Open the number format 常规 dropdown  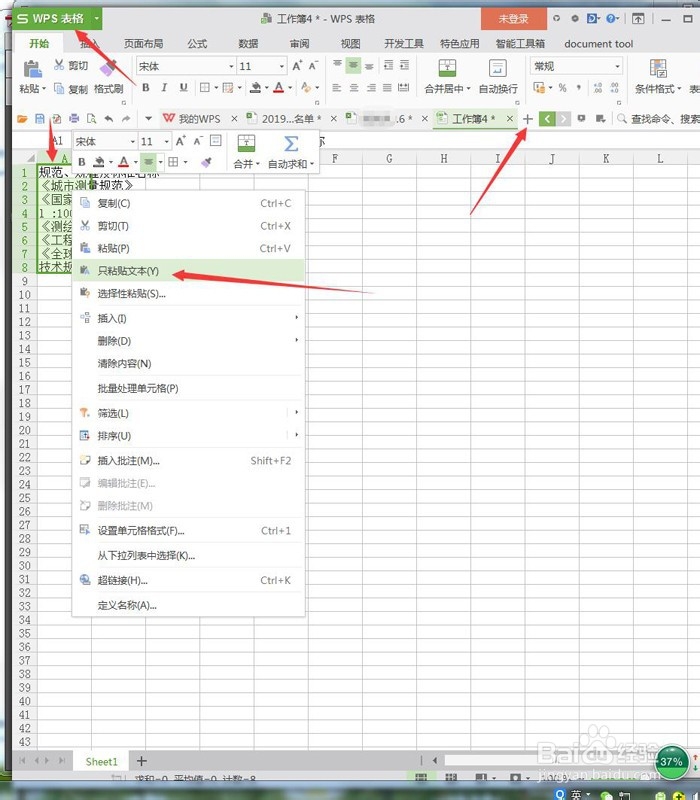click(617, 66)
